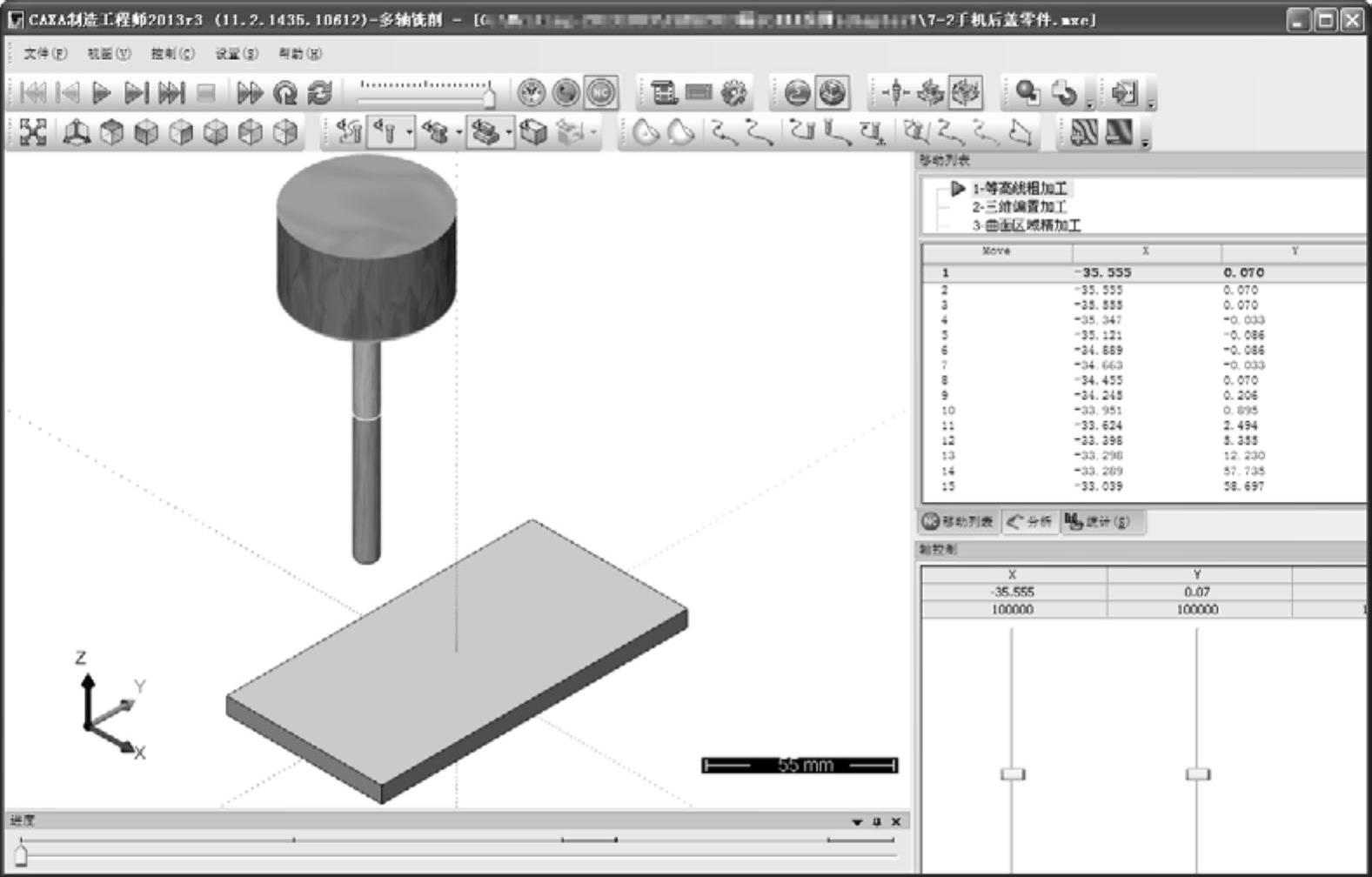Screen dimensions: 1372x877
Task: Click the sphere-and-square magnifier icon
Action: 1028,92
